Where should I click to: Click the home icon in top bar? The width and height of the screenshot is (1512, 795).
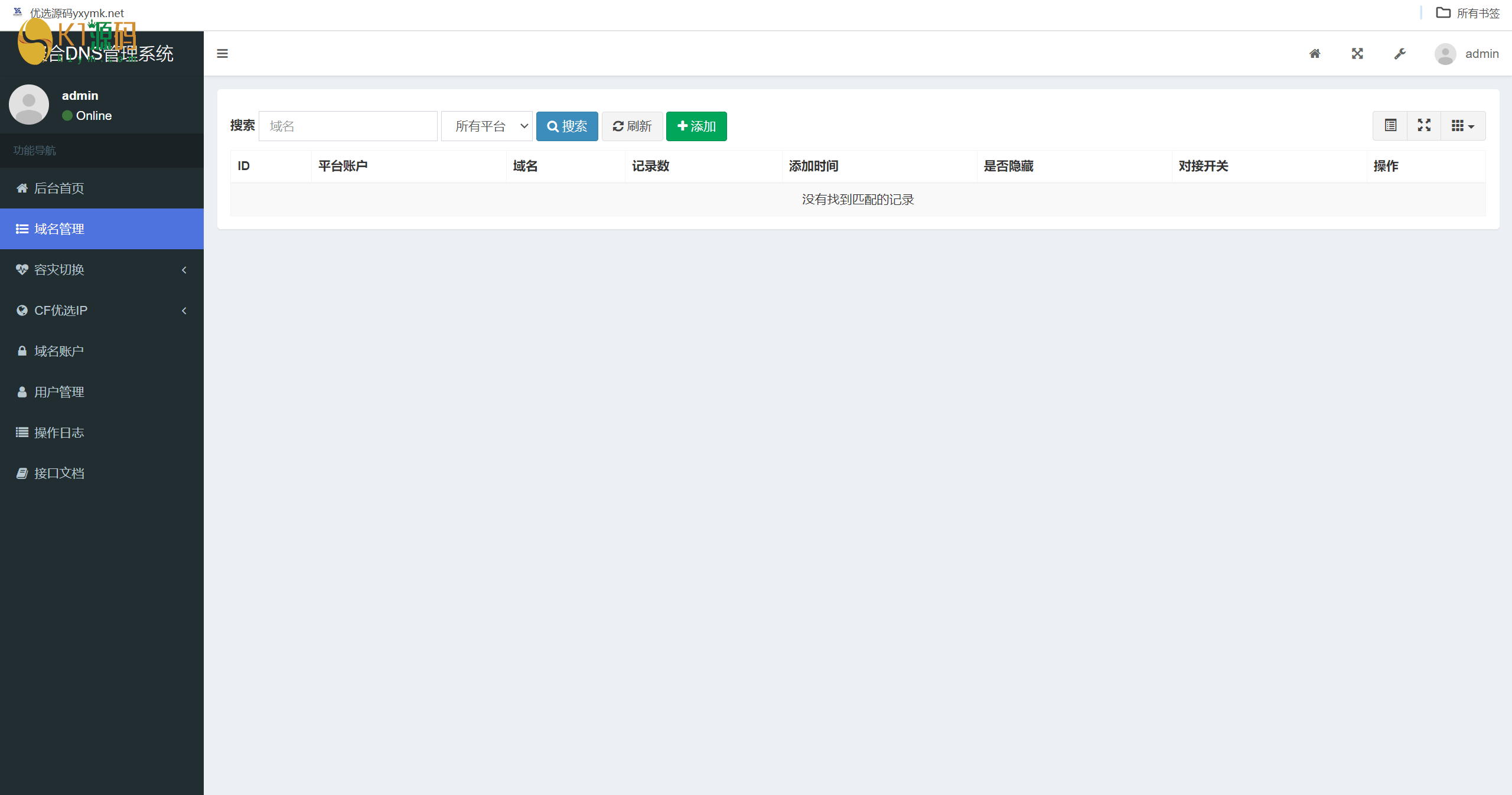(x=1315, y=54)
